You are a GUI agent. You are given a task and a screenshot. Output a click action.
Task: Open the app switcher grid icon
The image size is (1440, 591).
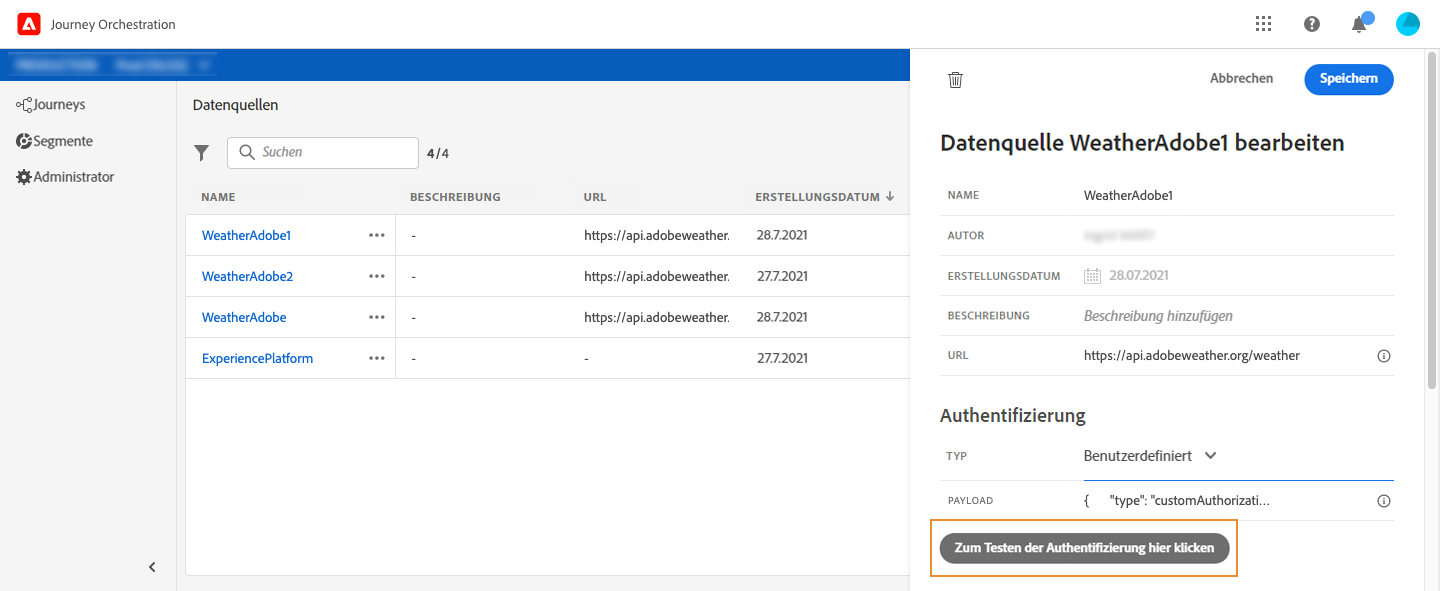click(1263, 24)
